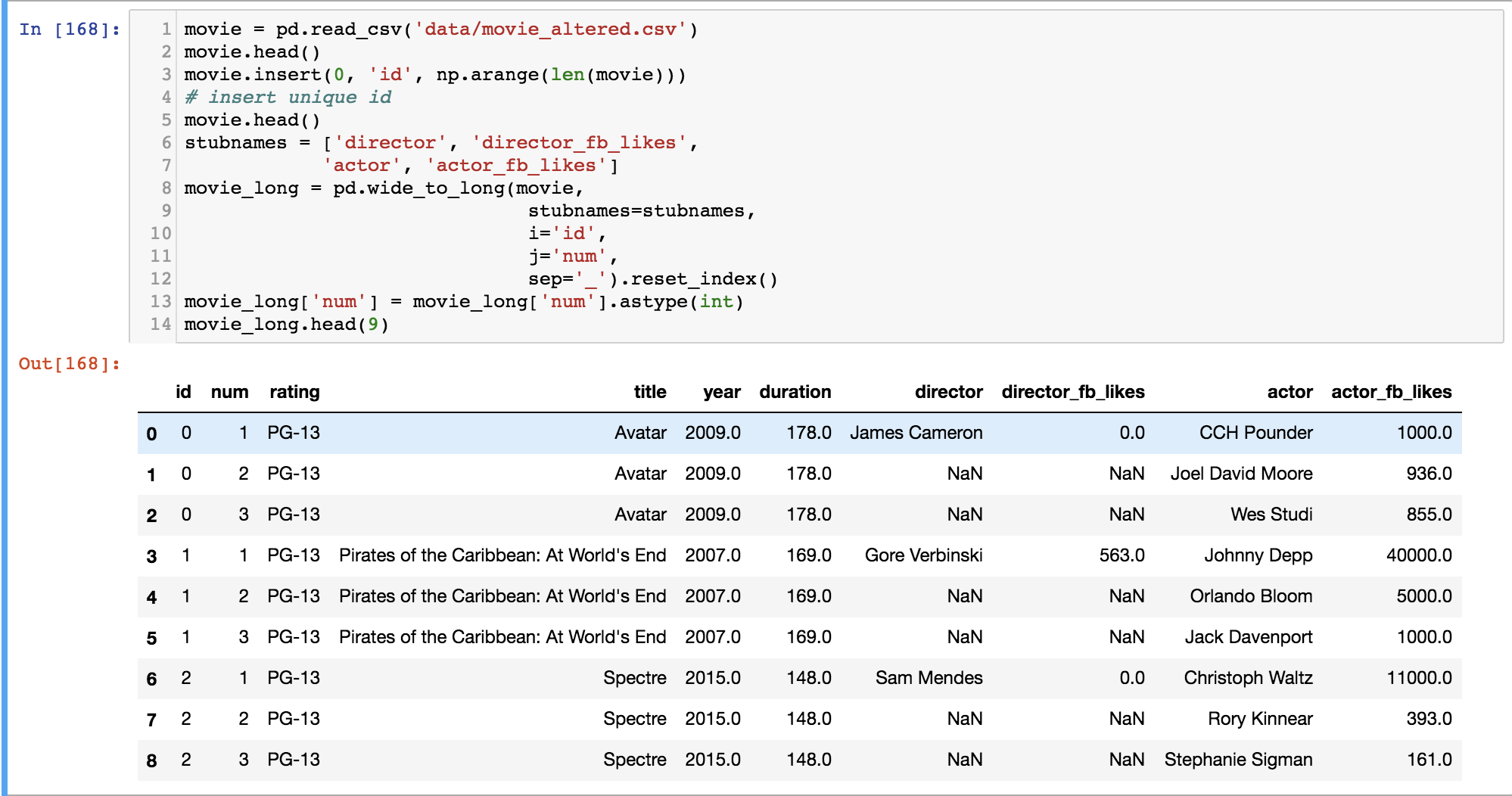Image resolution: width=1512 pixels, height=796 pixels.
Task: Click the comment '# insert unique id'
Action: pos(288,98)
